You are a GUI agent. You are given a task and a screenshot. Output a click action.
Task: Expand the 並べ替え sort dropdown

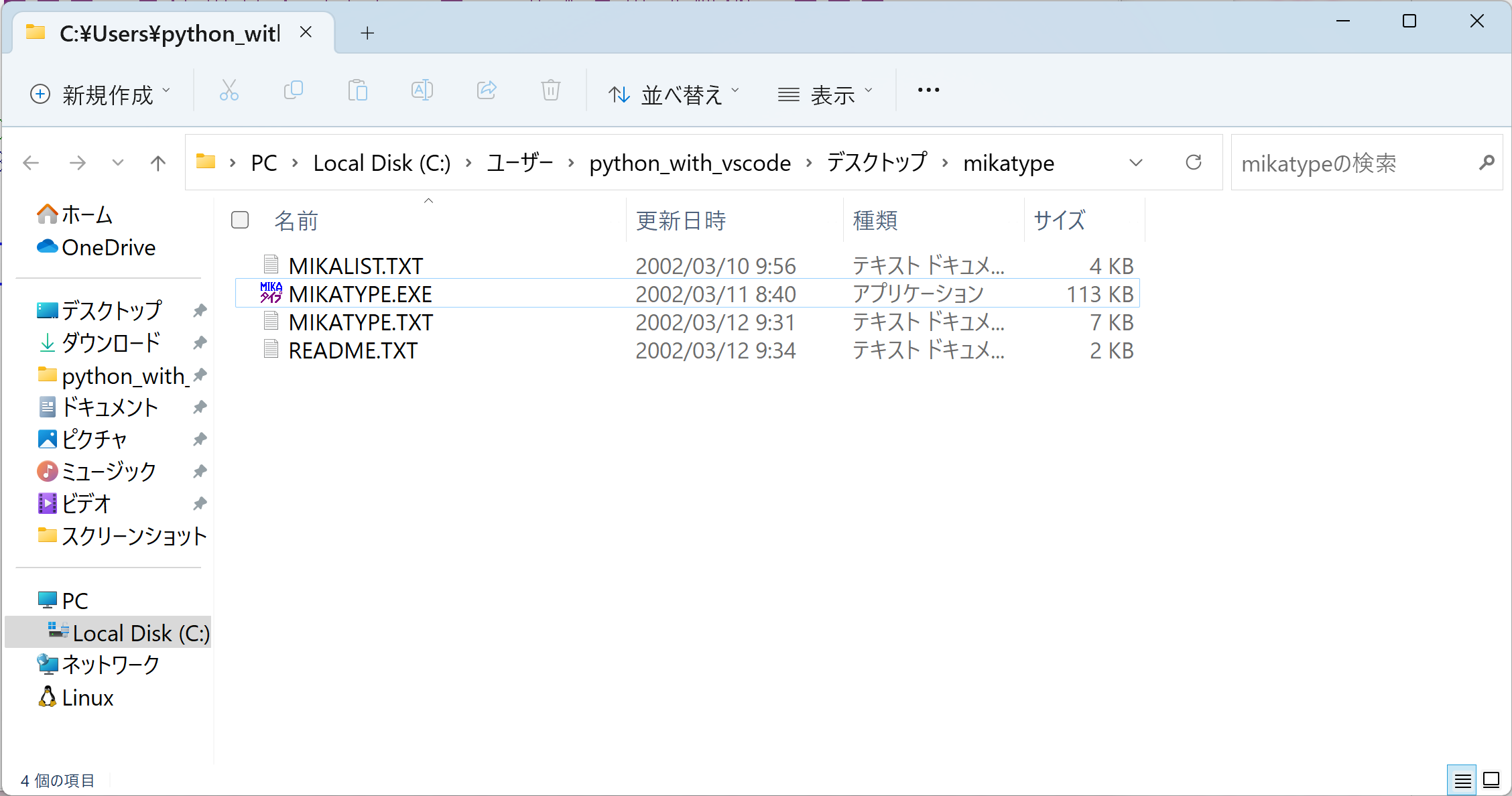pyautogui.click(x=673, y=94)
